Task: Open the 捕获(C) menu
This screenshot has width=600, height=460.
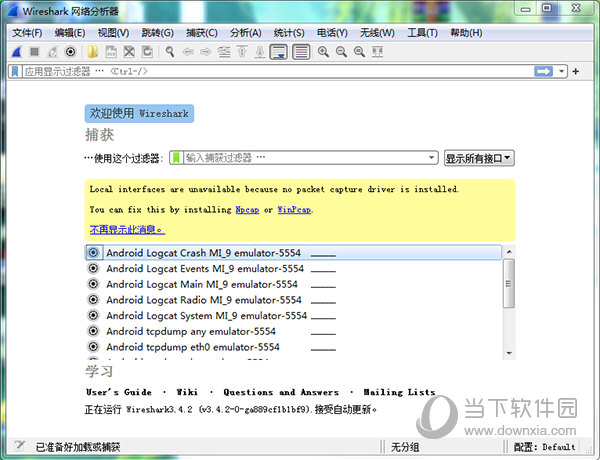Action: click(202, 33)
